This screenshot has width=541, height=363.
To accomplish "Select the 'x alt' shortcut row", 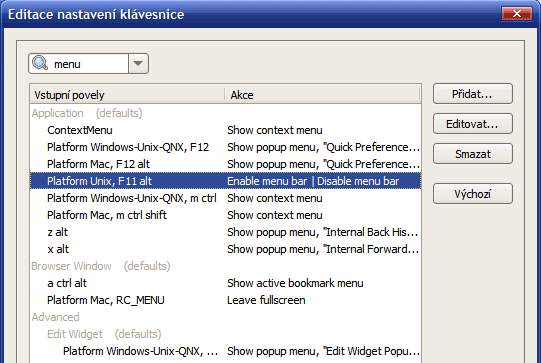I will click(225, 249).
